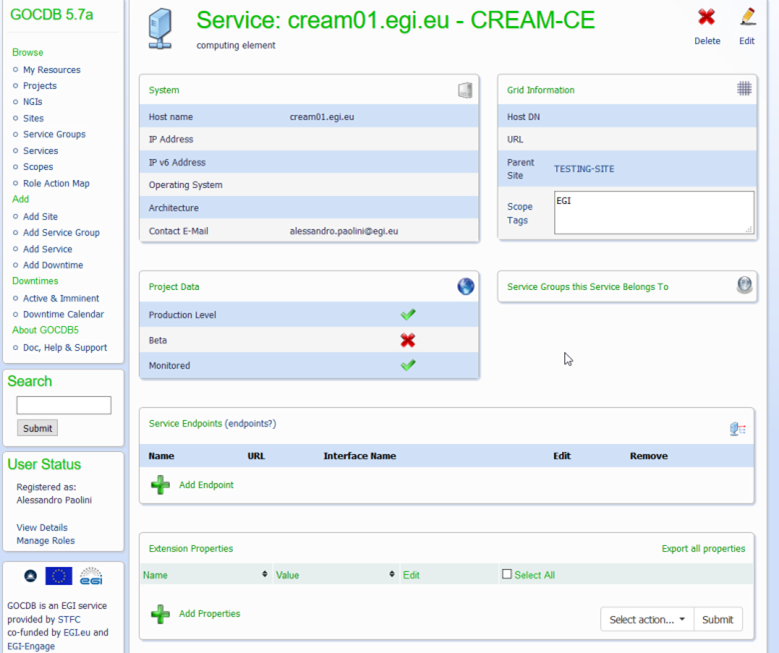Open Downtime Calendar

[64, 314]
